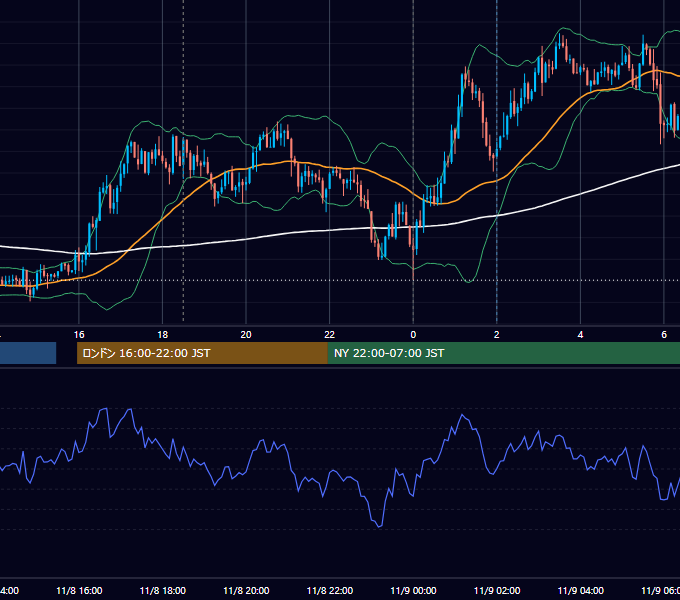This screenshot has height=600, width=680.
Task: Click the 4 hour axis label
Action: coord(580,334)
